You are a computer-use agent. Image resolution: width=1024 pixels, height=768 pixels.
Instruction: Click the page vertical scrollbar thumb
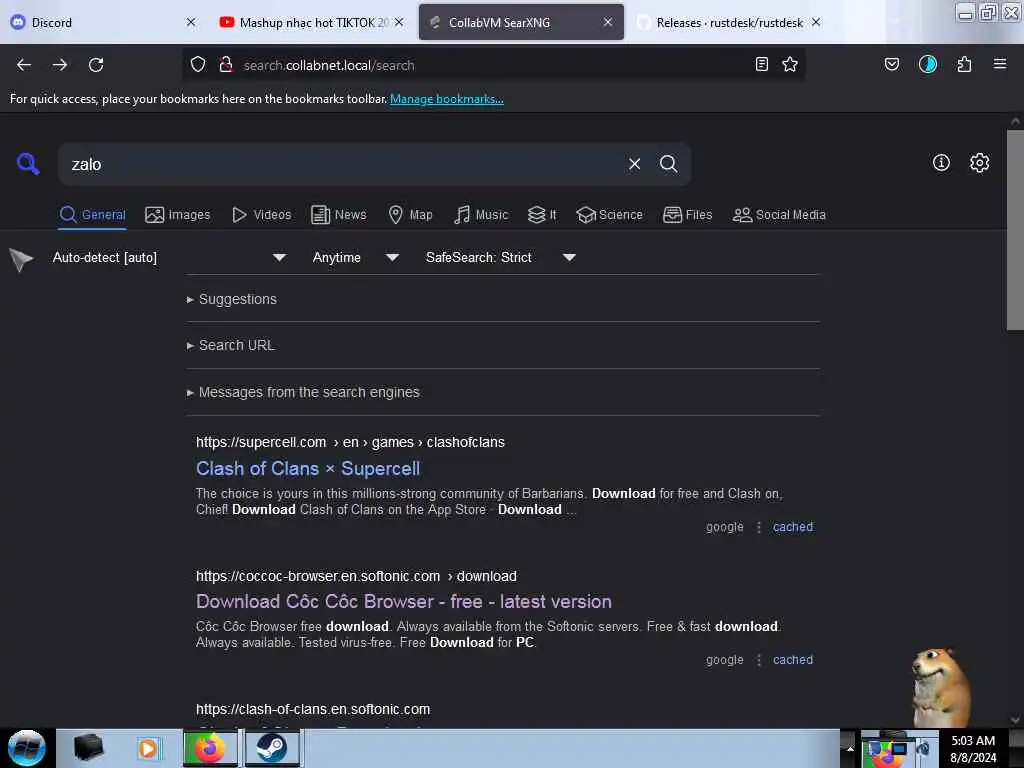[1015, 230]
